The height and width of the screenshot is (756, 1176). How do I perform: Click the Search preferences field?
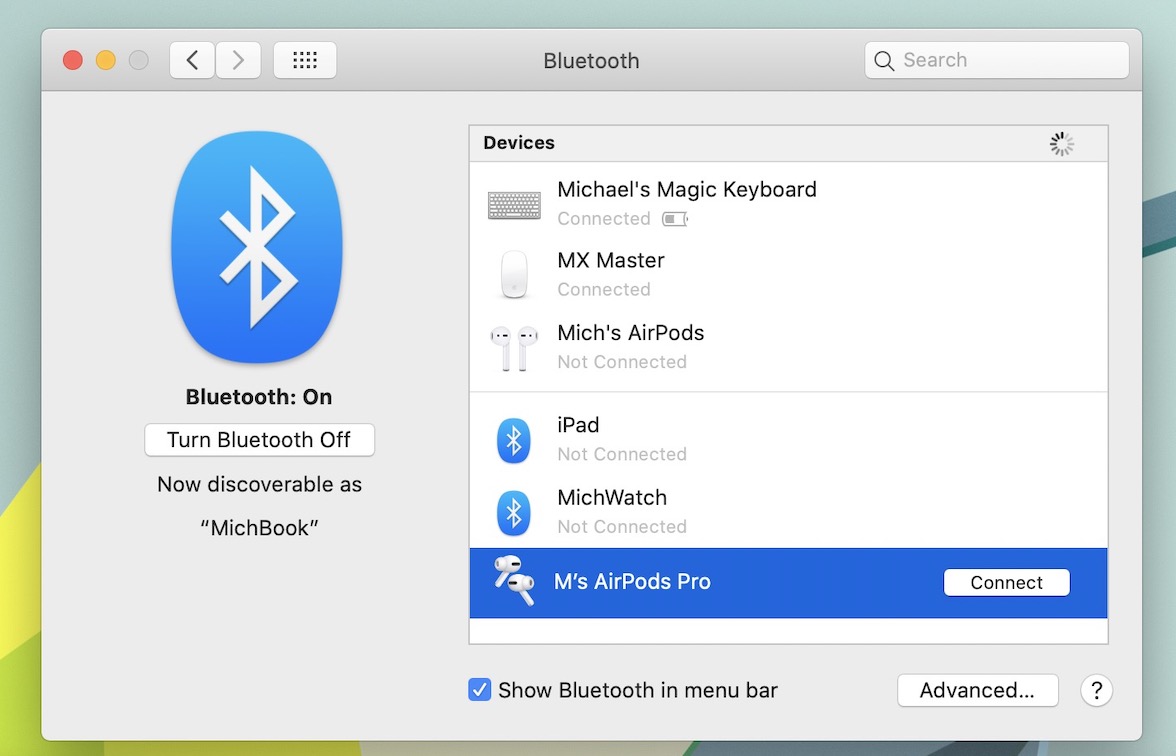pyautogui.click(x=1010, y=60)
